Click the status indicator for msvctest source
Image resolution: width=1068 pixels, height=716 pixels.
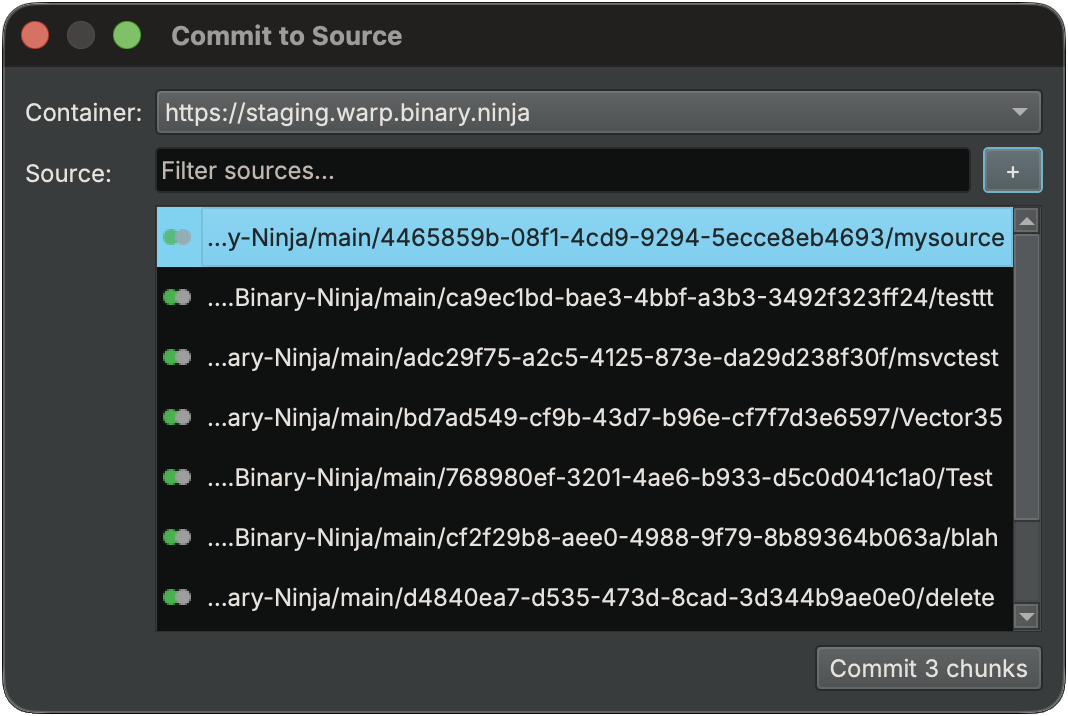tap(177, 357)
